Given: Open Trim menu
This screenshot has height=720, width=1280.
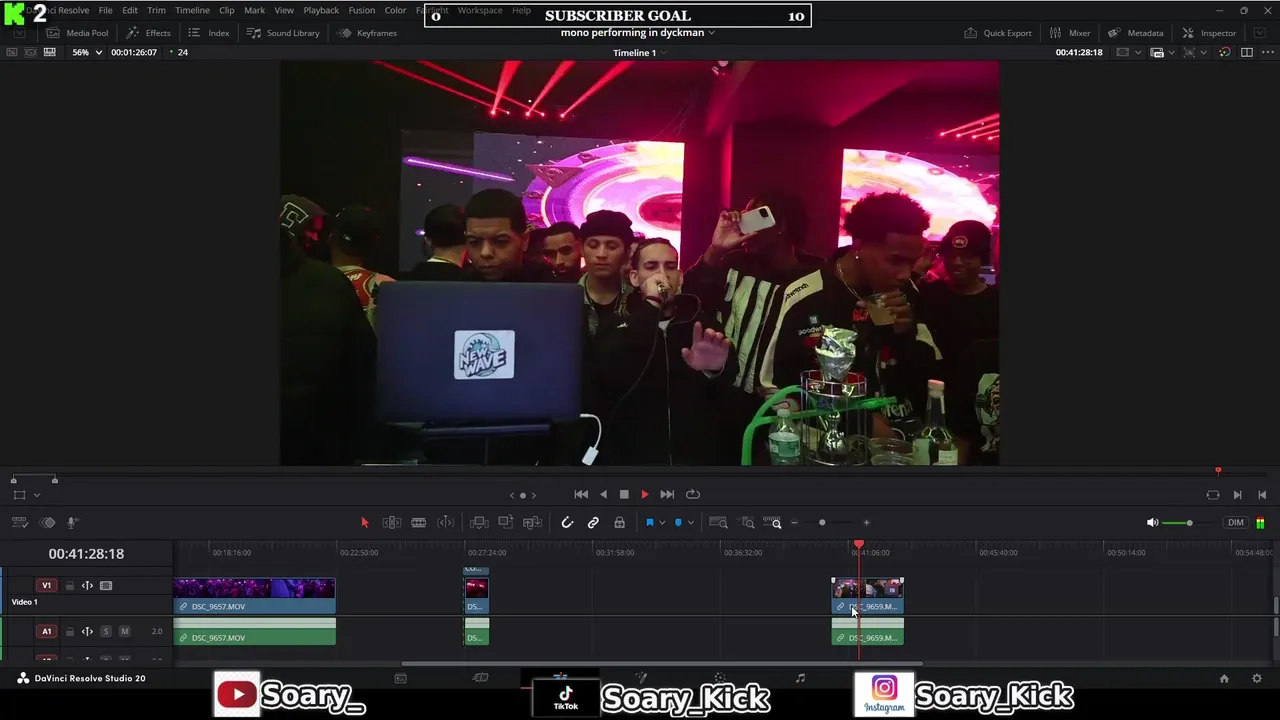Looking at the screenshot, I should 156,10.
